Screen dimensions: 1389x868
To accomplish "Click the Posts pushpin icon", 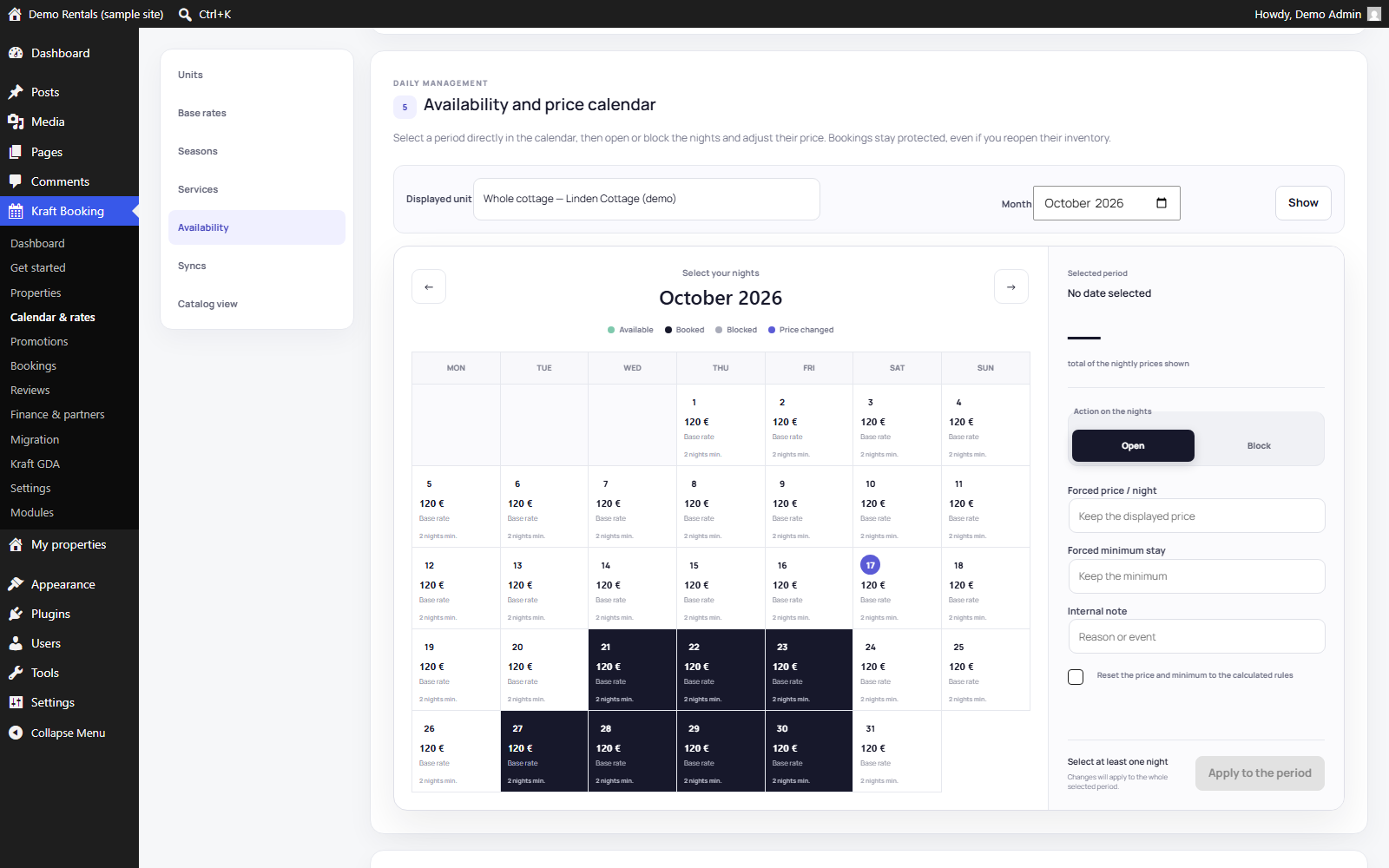I will click(16, 92).
